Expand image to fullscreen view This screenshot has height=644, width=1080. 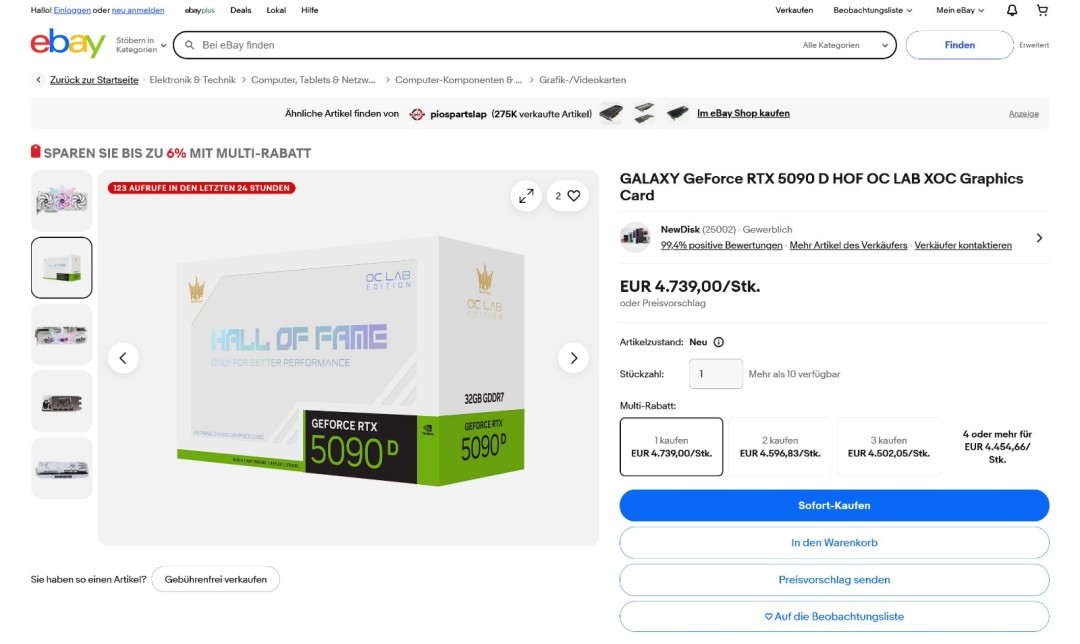click(526, 196)
